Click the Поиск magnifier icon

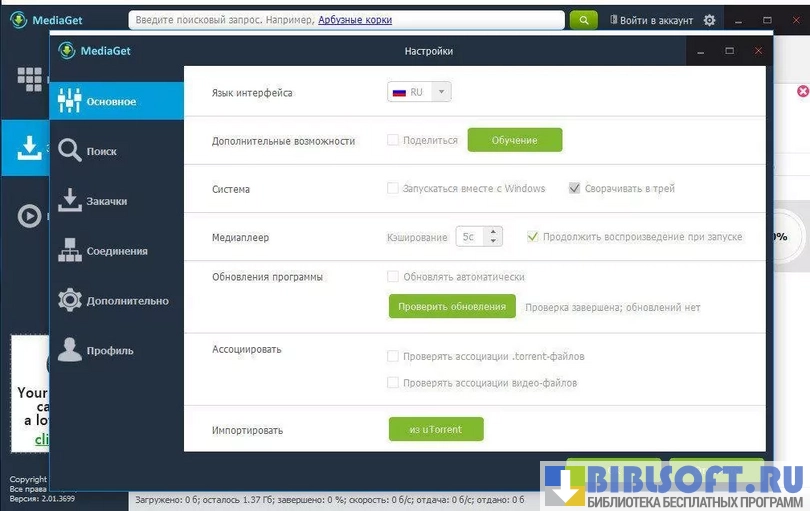69,151
